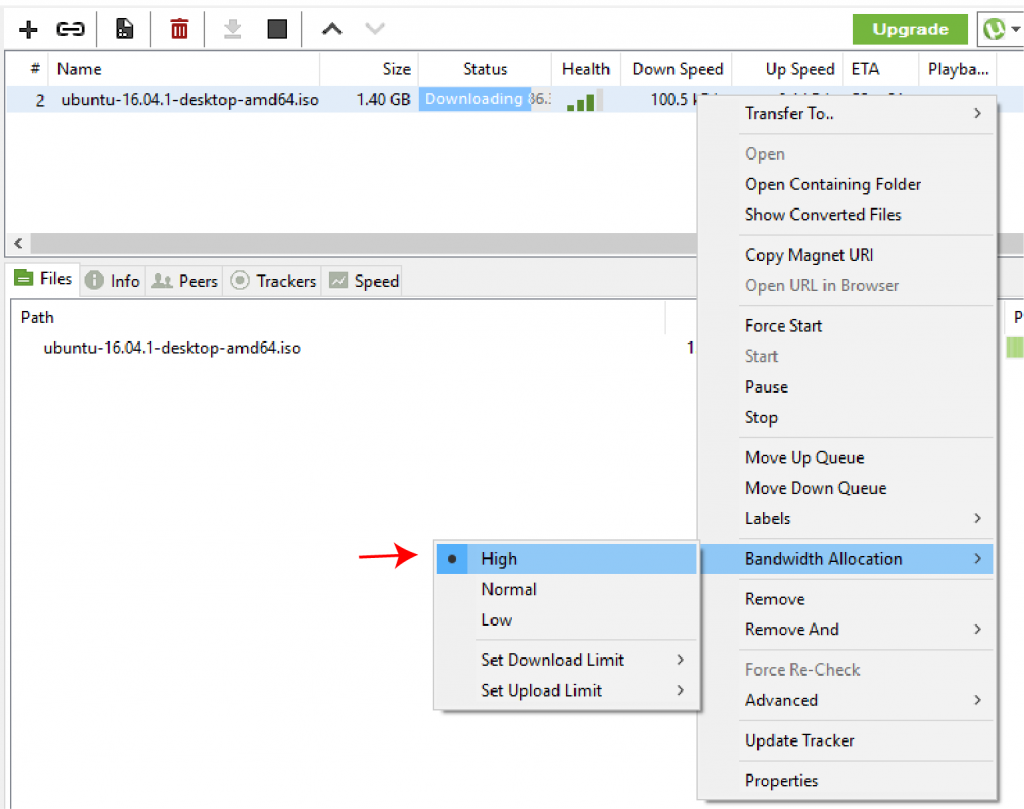Click the torrent list horizontal scrollbar track

[362, 244]
